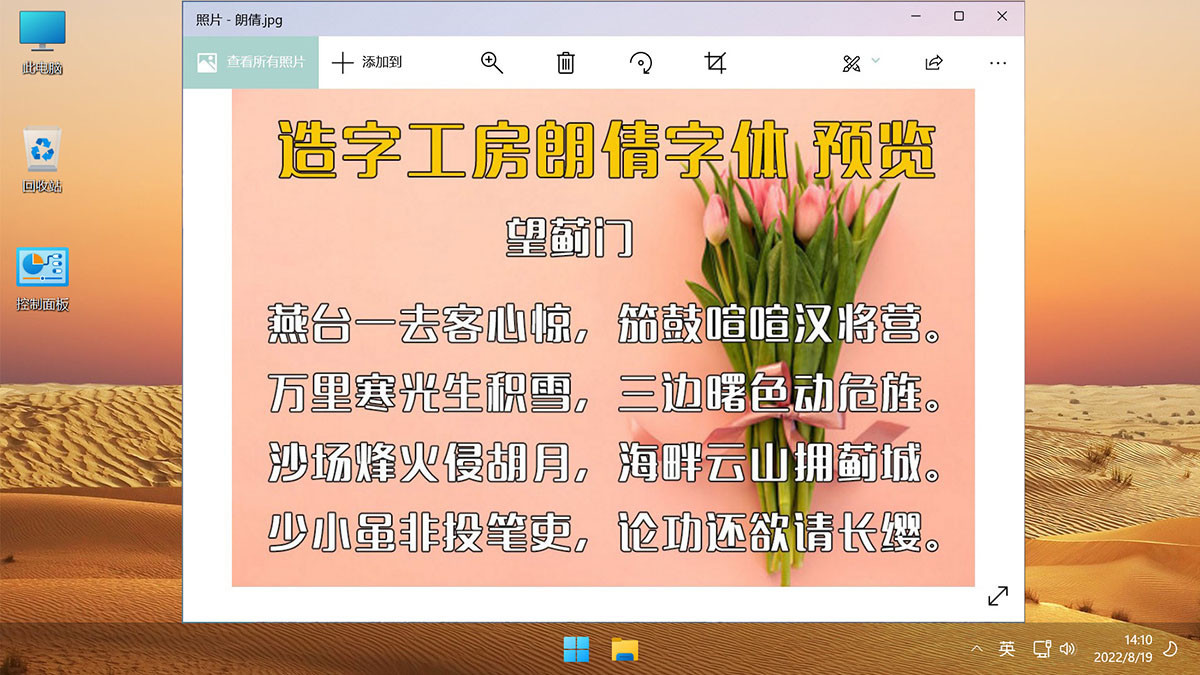Click 添加到 button
1200x675 pixels.
(x=367, y=62)
